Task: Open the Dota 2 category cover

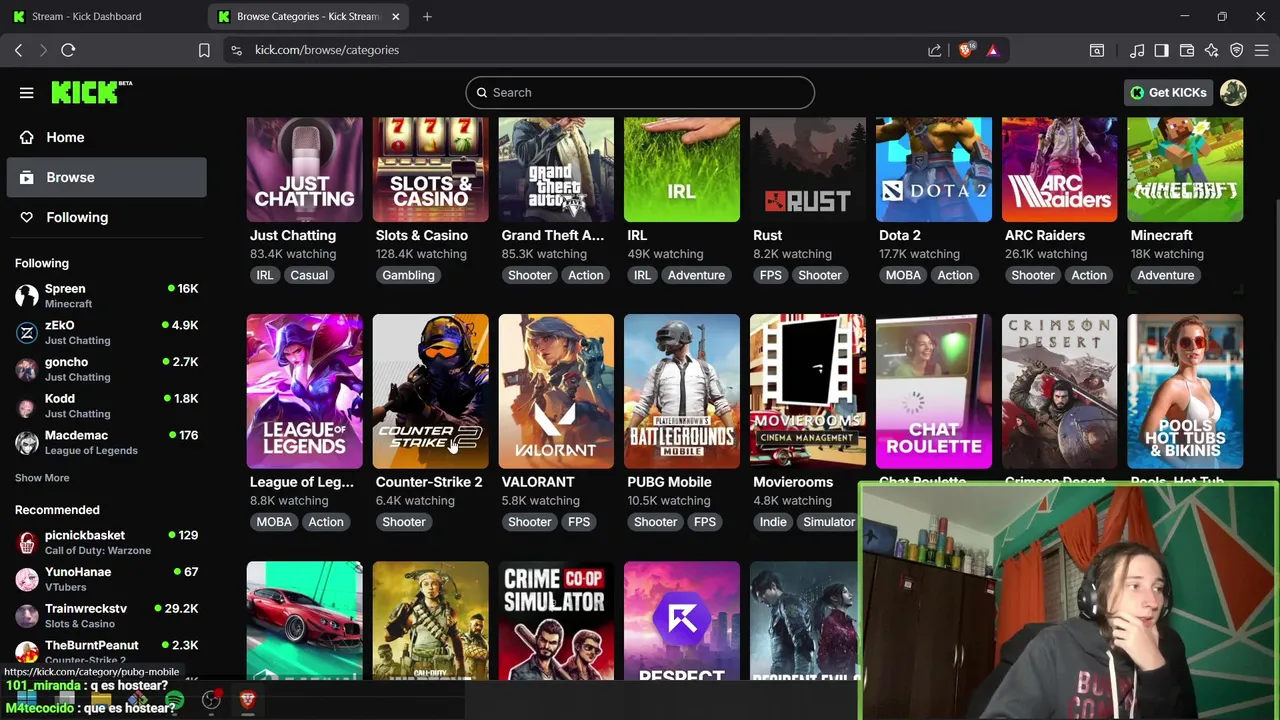Action: pos(934,169)
